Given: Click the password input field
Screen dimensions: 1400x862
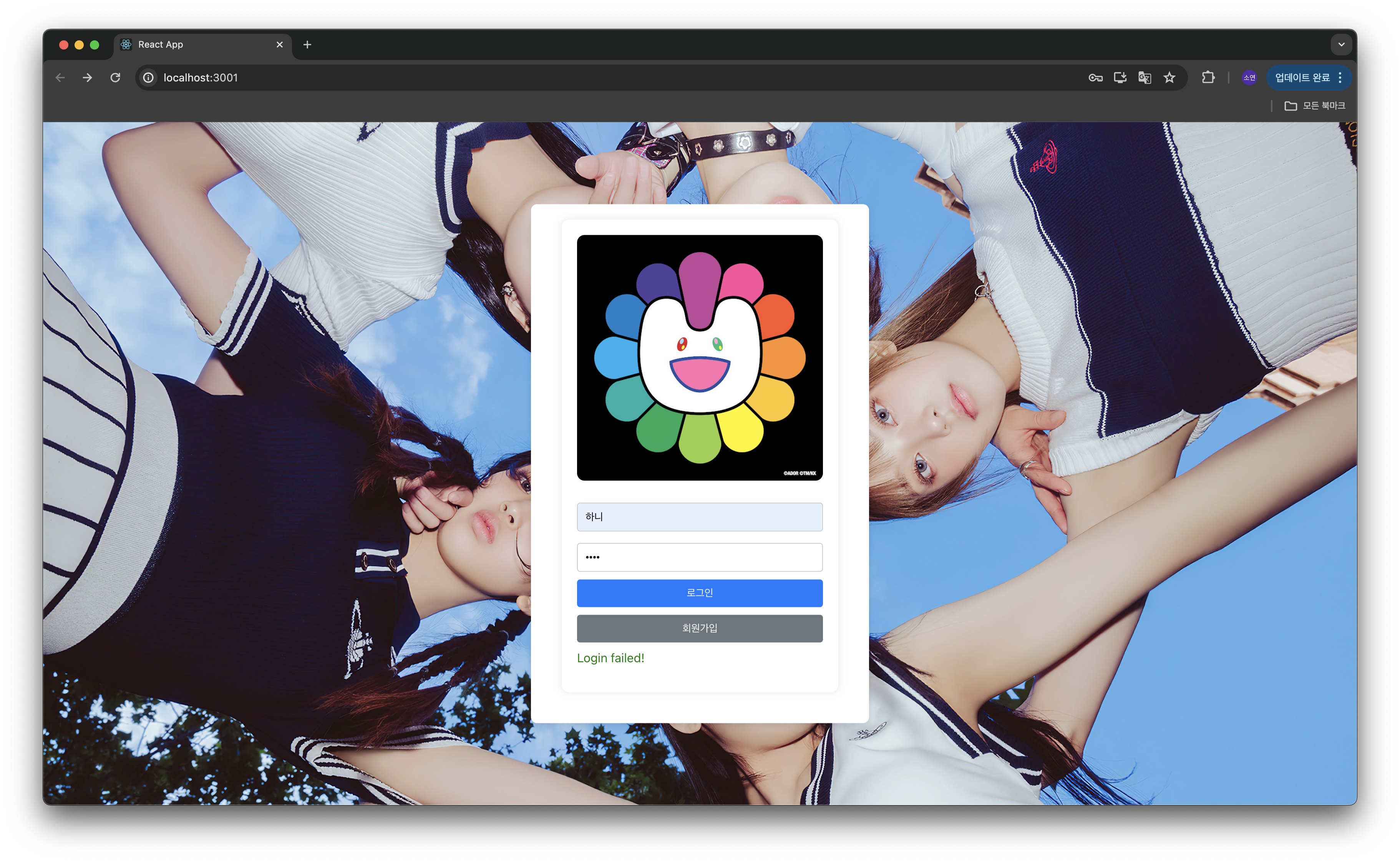Looking at the screenshot, I should 700,557.
